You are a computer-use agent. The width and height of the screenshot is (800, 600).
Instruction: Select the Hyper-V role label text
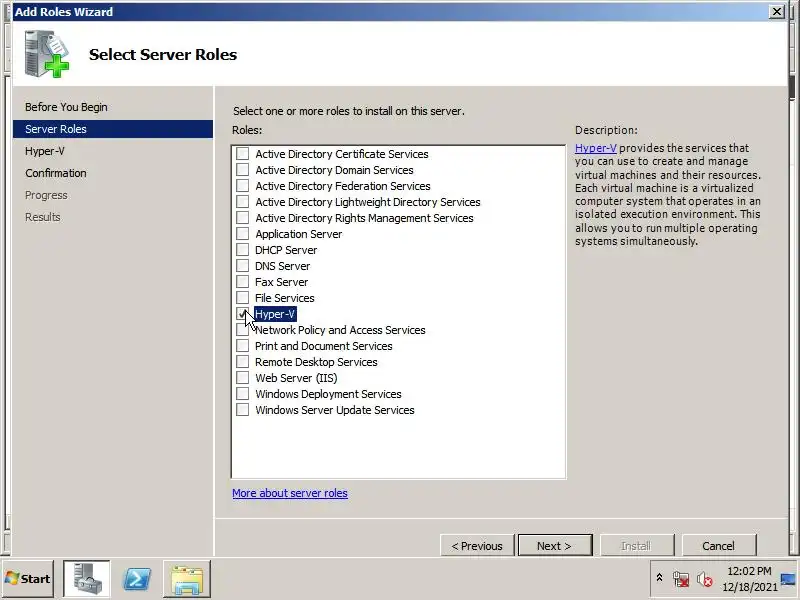[x=274, y=314]
